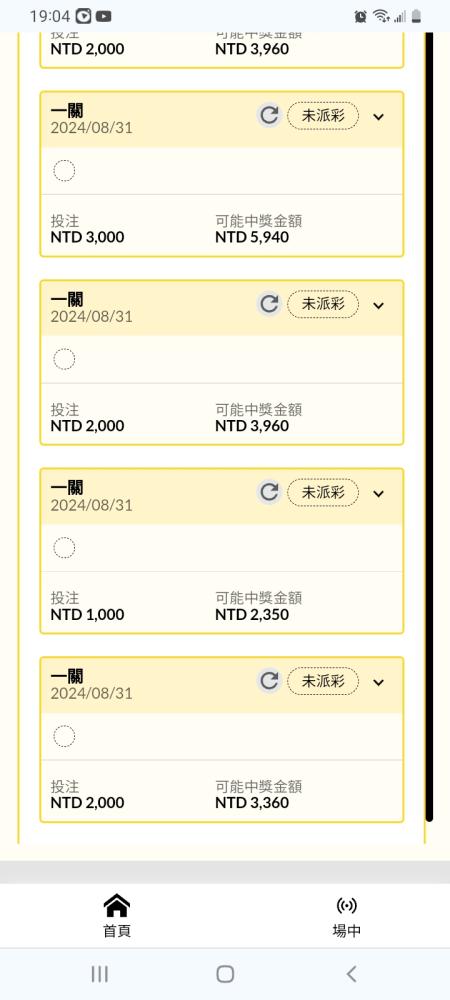Click the black vertical scrollbar
The height and width of the screenshot is (1000, 450).
(x=429, y=426)
